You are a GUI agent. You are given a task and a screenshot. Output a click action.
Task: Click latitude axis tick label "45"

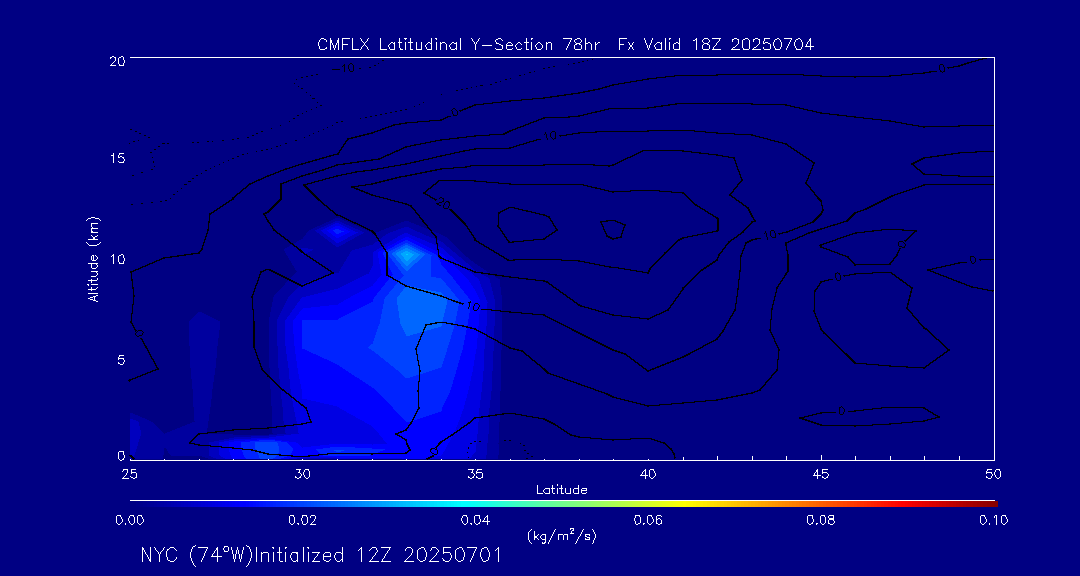[x=821, y=473]
